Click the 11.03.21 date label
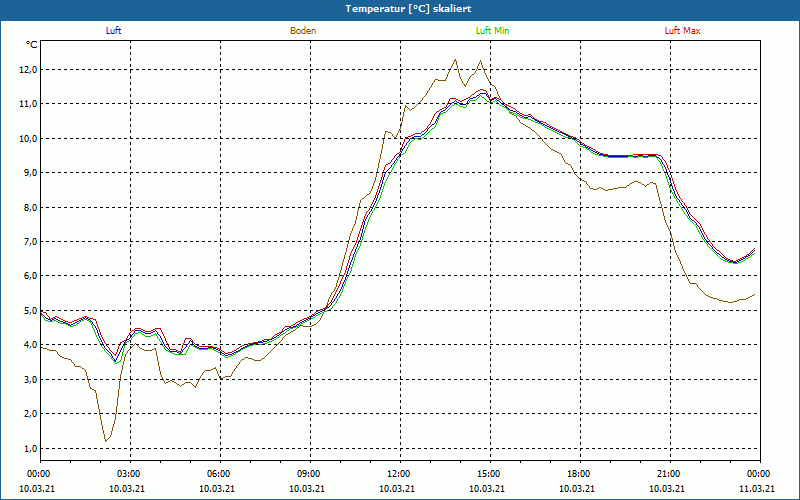This screenshot has height=500, width=800. tap(757, 488)
